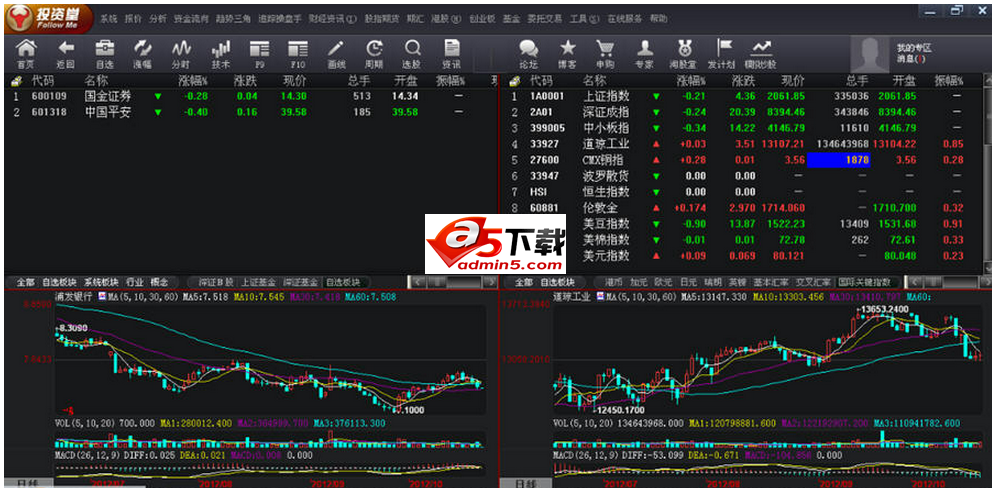Select the 分时 intraday chart icon
Image resolution: width=992 pixels, height=488 pixels.
coord(181,52)
